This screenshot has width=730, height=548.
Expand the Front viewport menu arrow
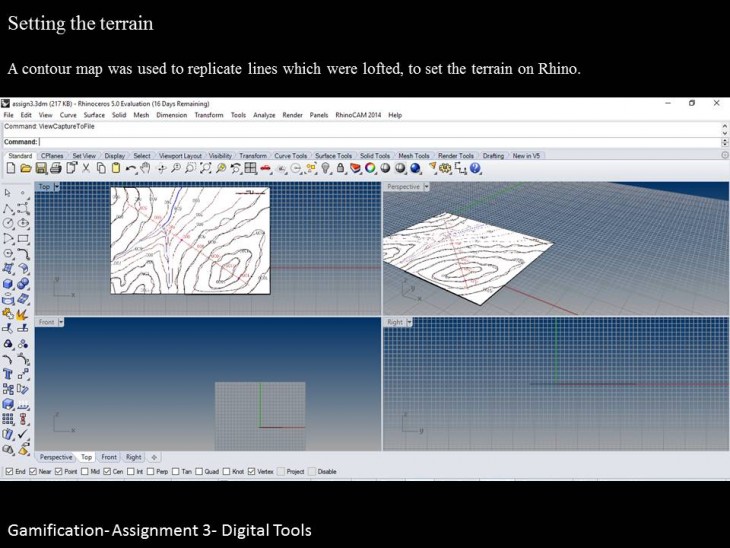click(61, 322)
